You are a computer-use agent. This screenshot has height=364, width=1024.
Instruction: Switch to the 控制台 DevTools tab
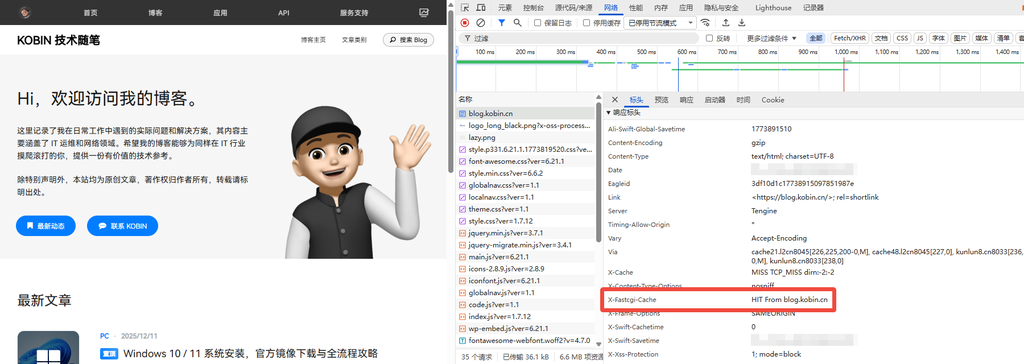533,8
